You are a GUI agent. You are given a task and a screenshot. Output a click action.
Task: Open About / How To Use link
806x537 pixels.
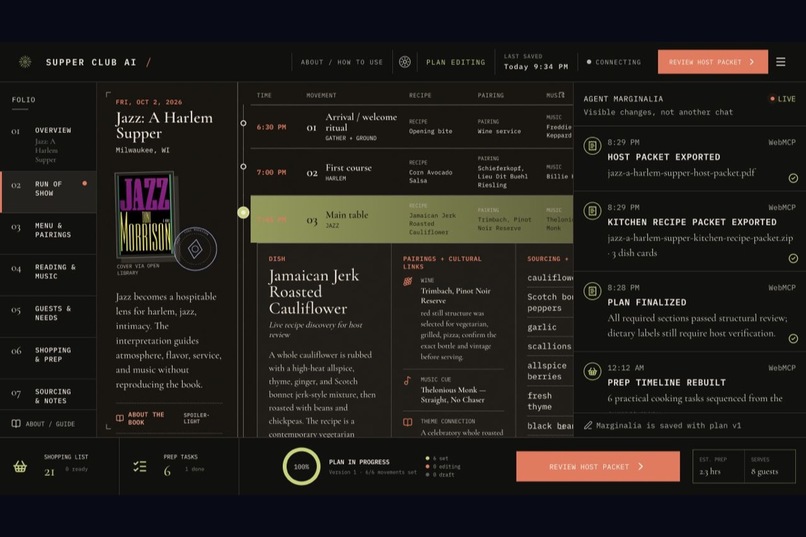click(x=342, y=62)
